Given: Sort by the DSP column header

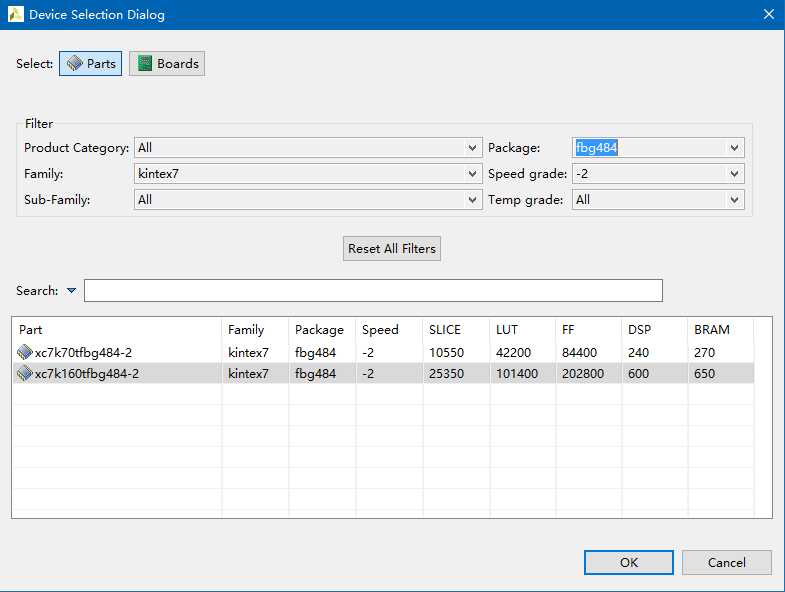Looking at the screenshot, I should tap(655, 330).
